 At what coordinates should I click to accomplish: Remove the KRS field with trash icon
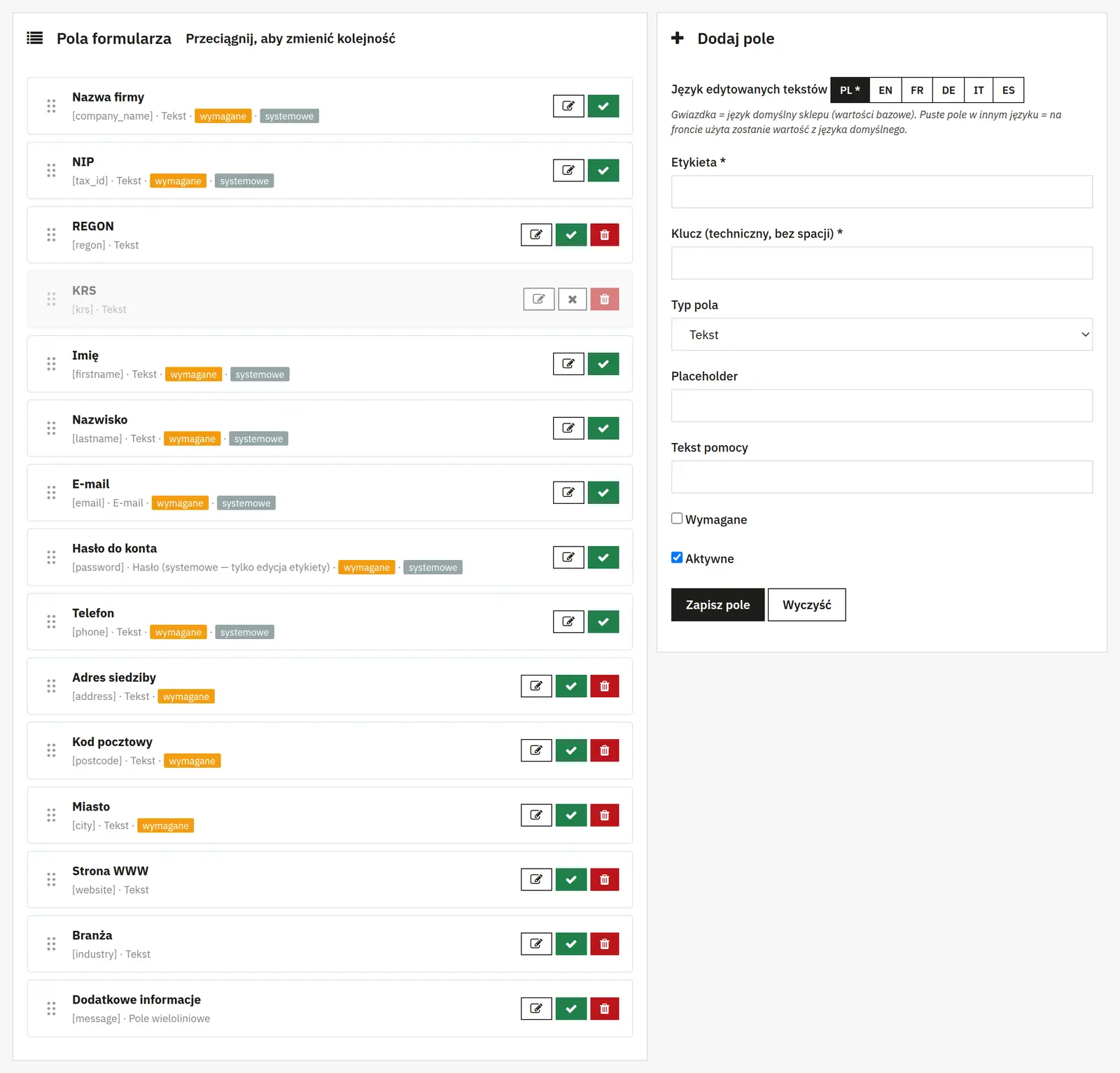tap(605, 299)
